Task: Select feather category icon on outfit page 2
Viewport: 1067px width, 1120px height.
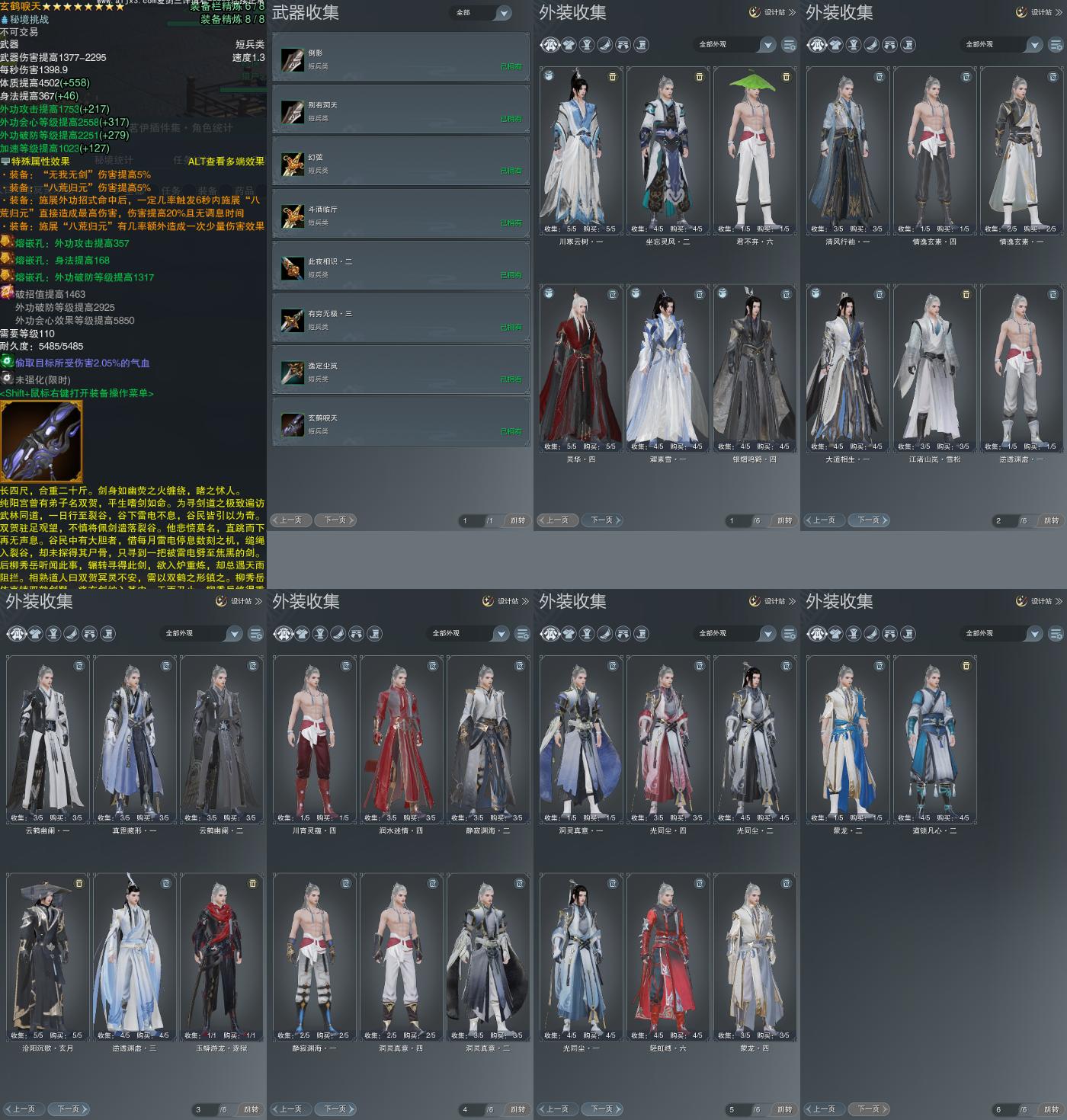Action: (x=872, y=45)
